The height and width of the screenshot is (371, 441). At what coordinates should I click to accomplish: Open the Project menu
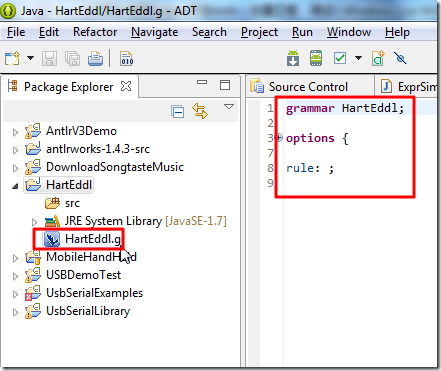(259, 32)
